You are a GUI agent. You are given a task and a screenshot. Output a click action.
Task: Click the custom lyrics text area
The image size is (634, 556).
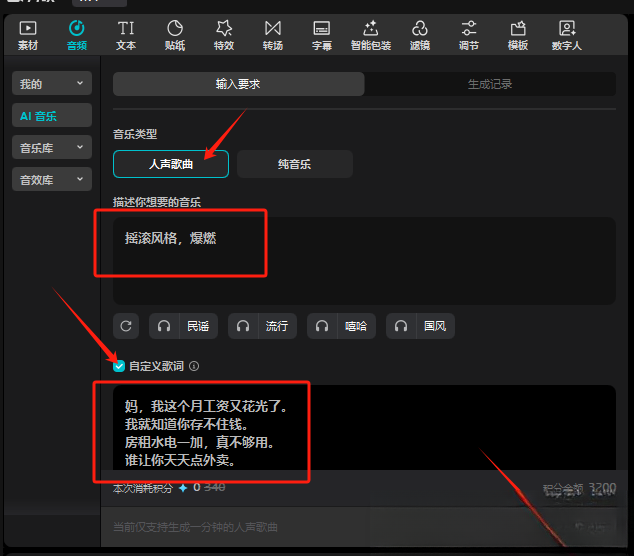(364, 427)
